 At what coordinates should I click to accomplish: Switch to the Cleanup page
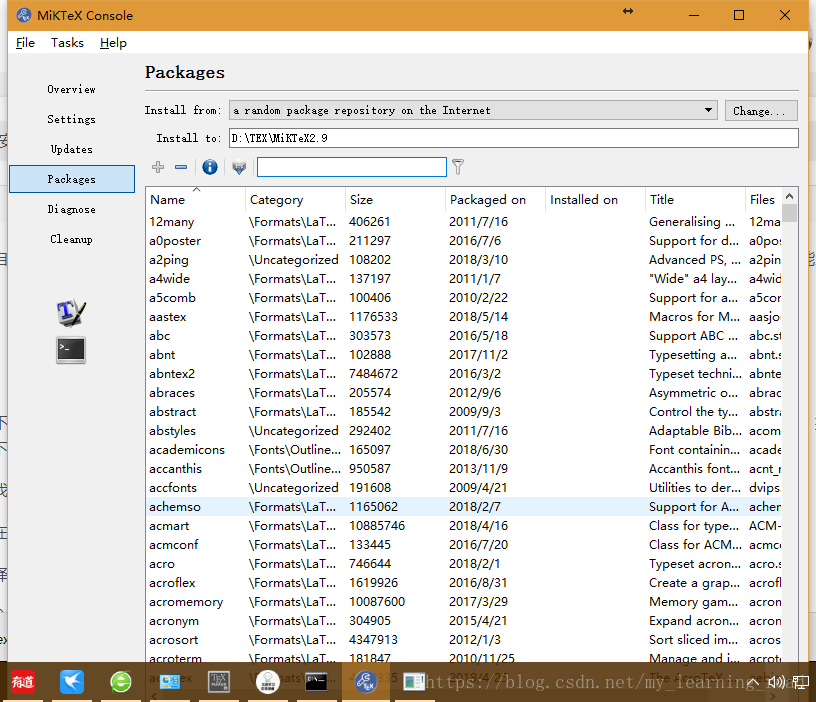(x=71, y=239)
